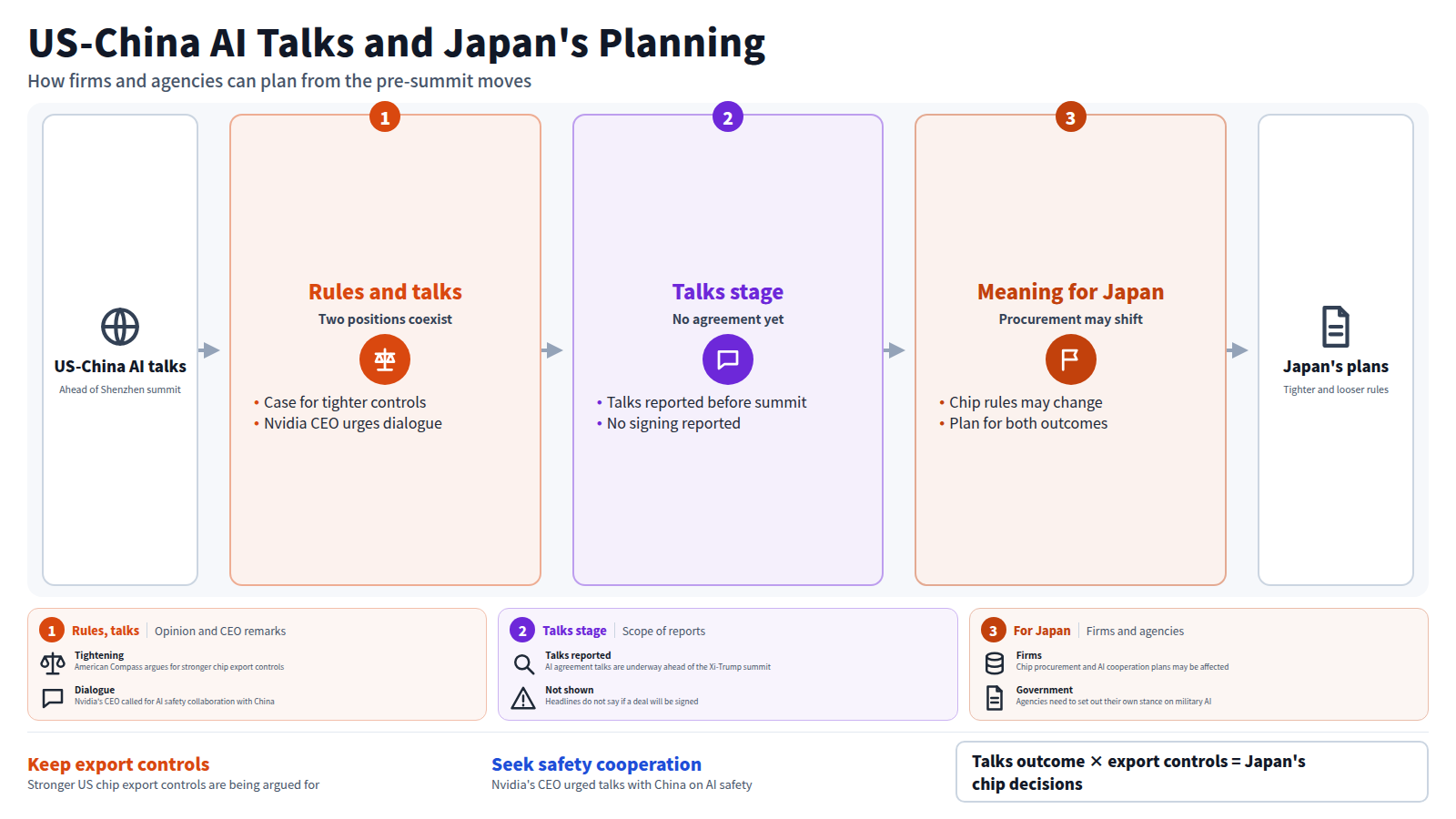
Task: Click the speech bubble icon in Talks stage card
Action: tap(728, 359)
